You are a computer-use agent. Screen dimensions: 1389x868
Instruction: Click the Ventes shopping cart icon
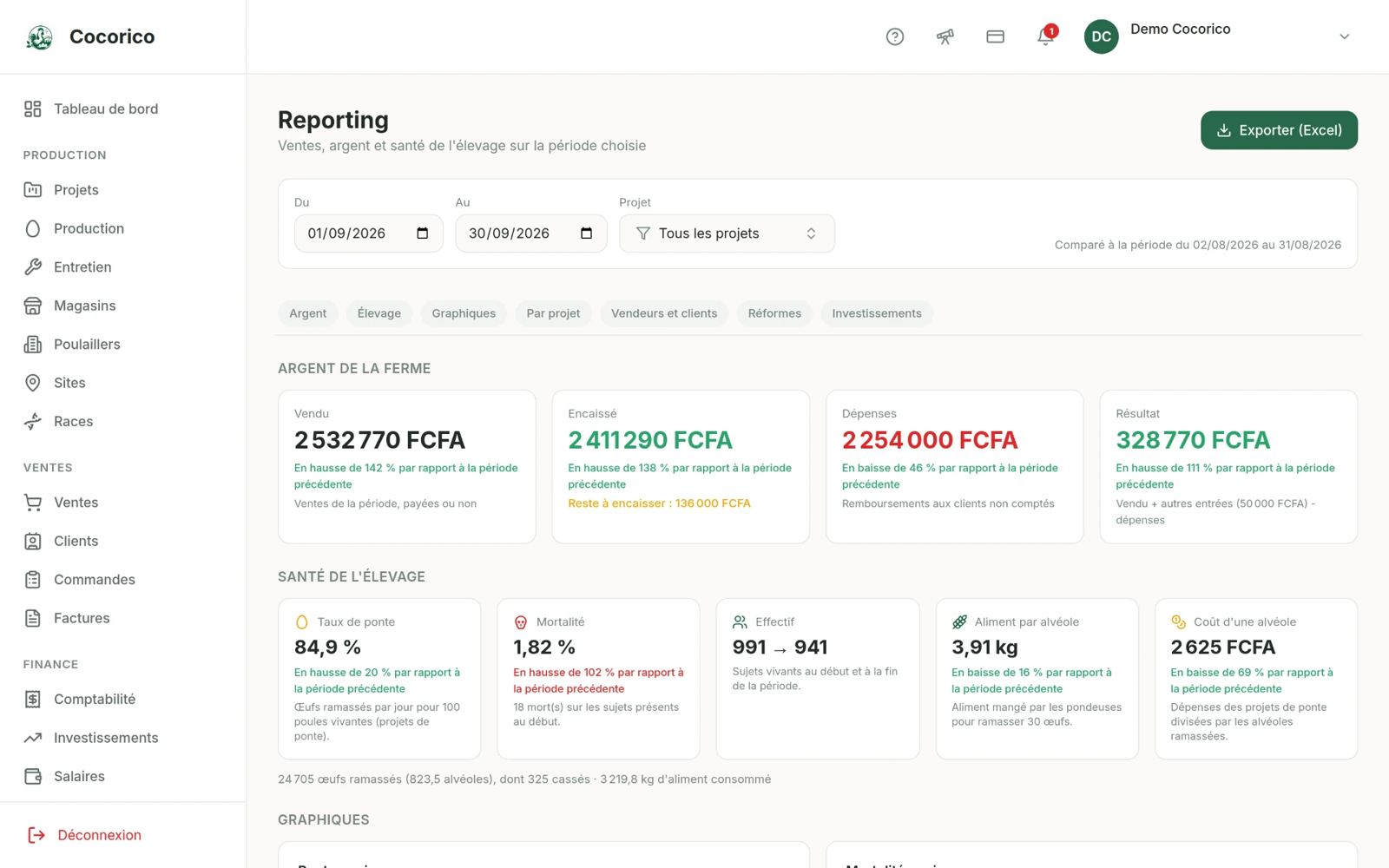[33, 503]
